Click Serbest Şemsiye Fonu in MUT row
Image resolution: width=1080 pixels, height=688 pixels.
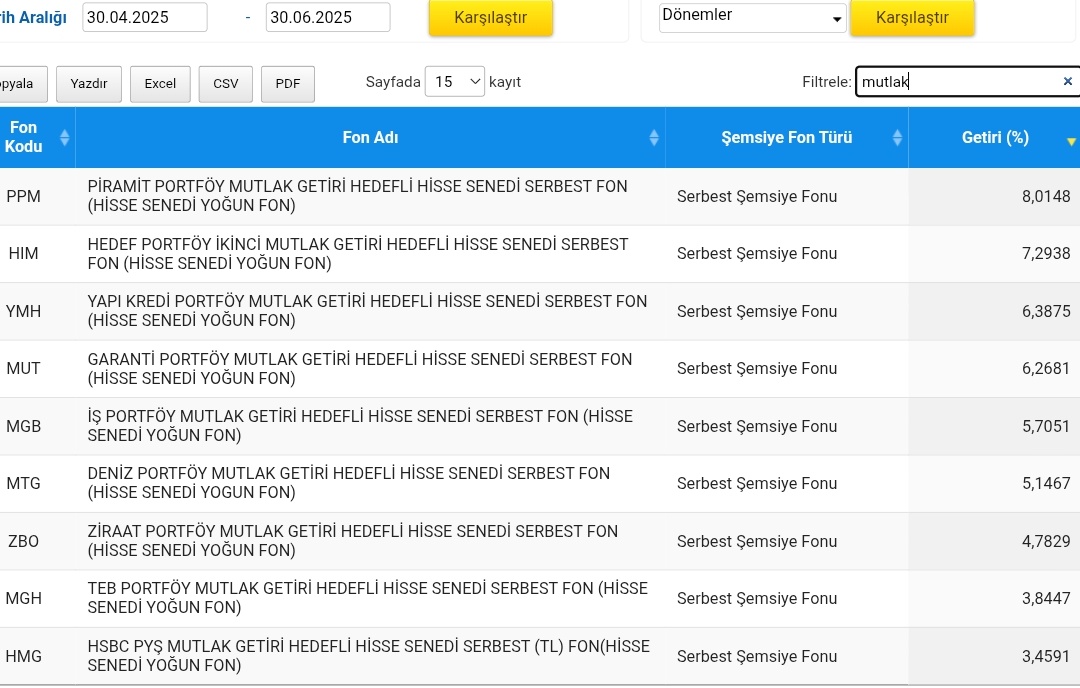[757, 368]
